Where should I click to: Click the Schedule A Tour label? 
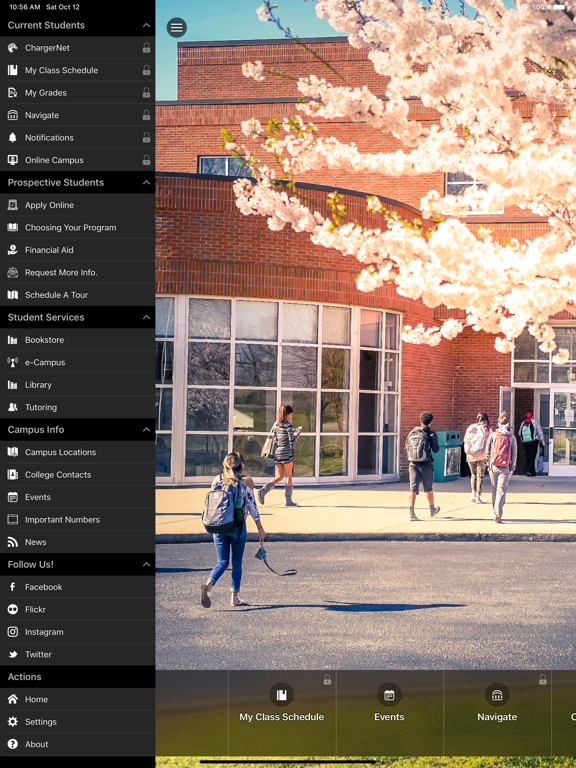56,295
